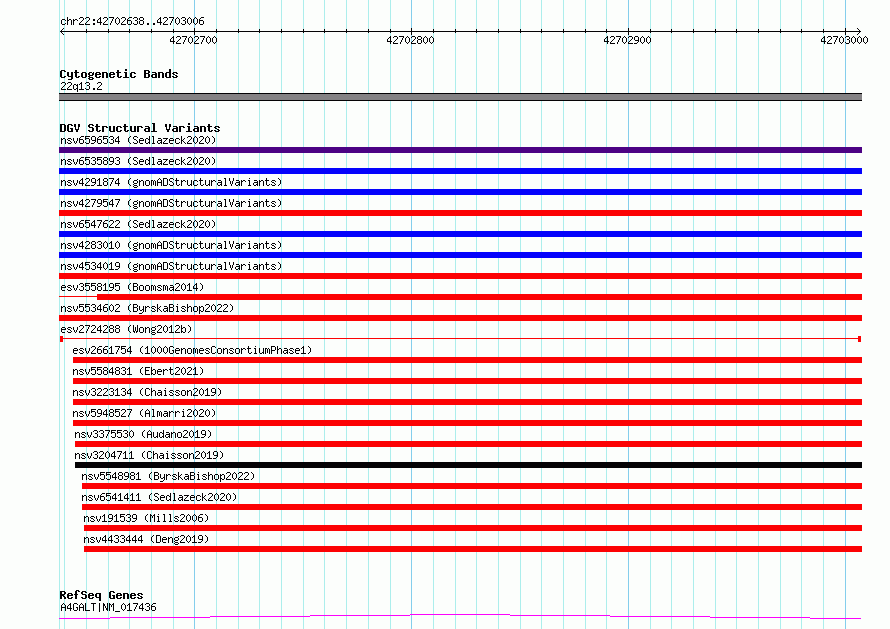
Task: Click the red bar under nsv5948527
Action: (467, 423)
